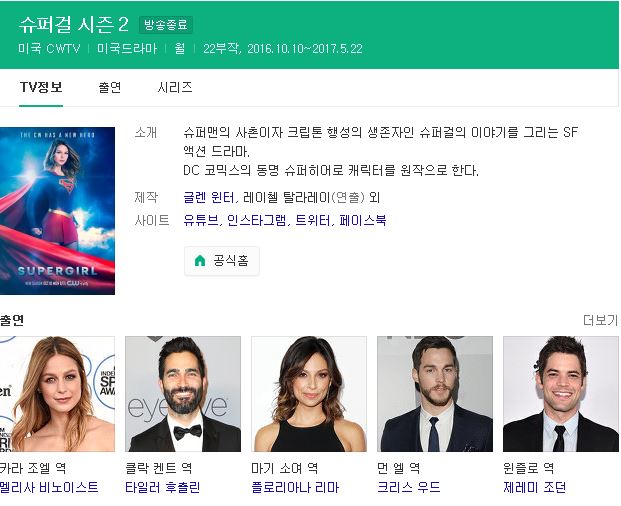
Task: Open the 공식홈 official site button
Action: 222,261
